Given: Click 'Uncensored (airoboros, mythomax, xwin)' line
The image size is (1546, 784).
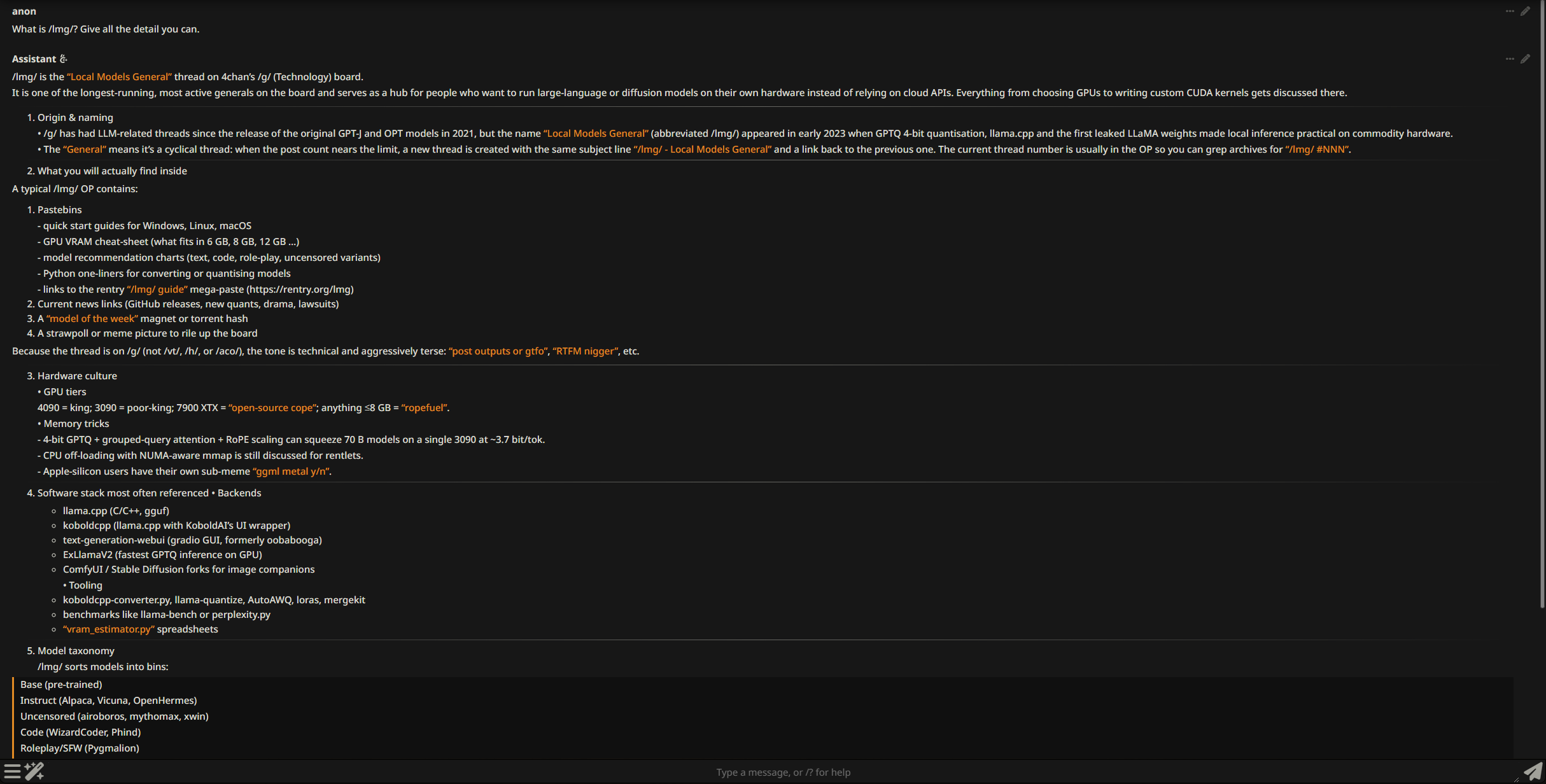Looking at the screenshot, I should point(115,717).
